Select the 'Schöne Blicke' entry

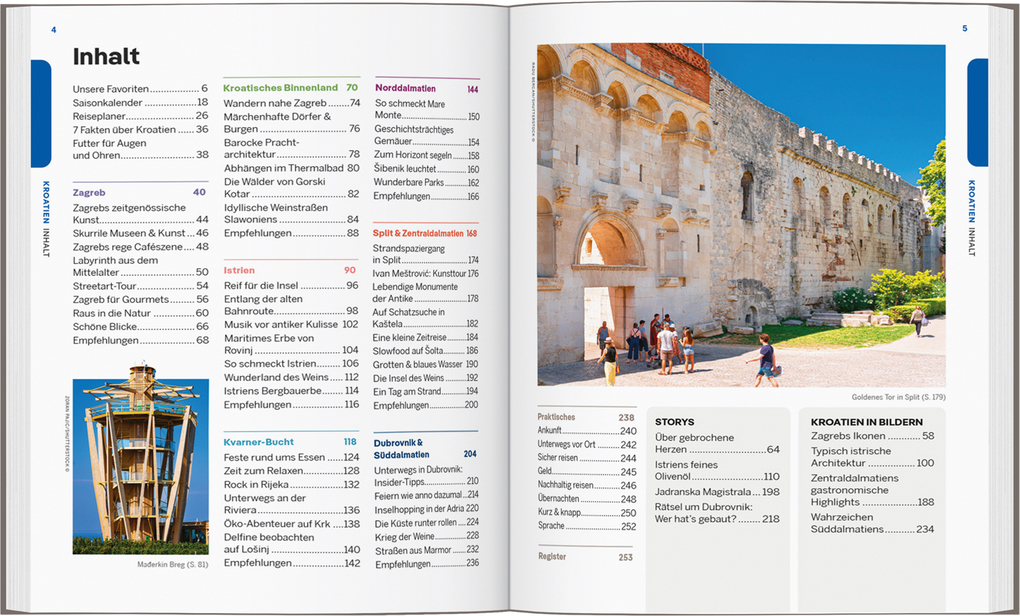[x=141, y=327]
